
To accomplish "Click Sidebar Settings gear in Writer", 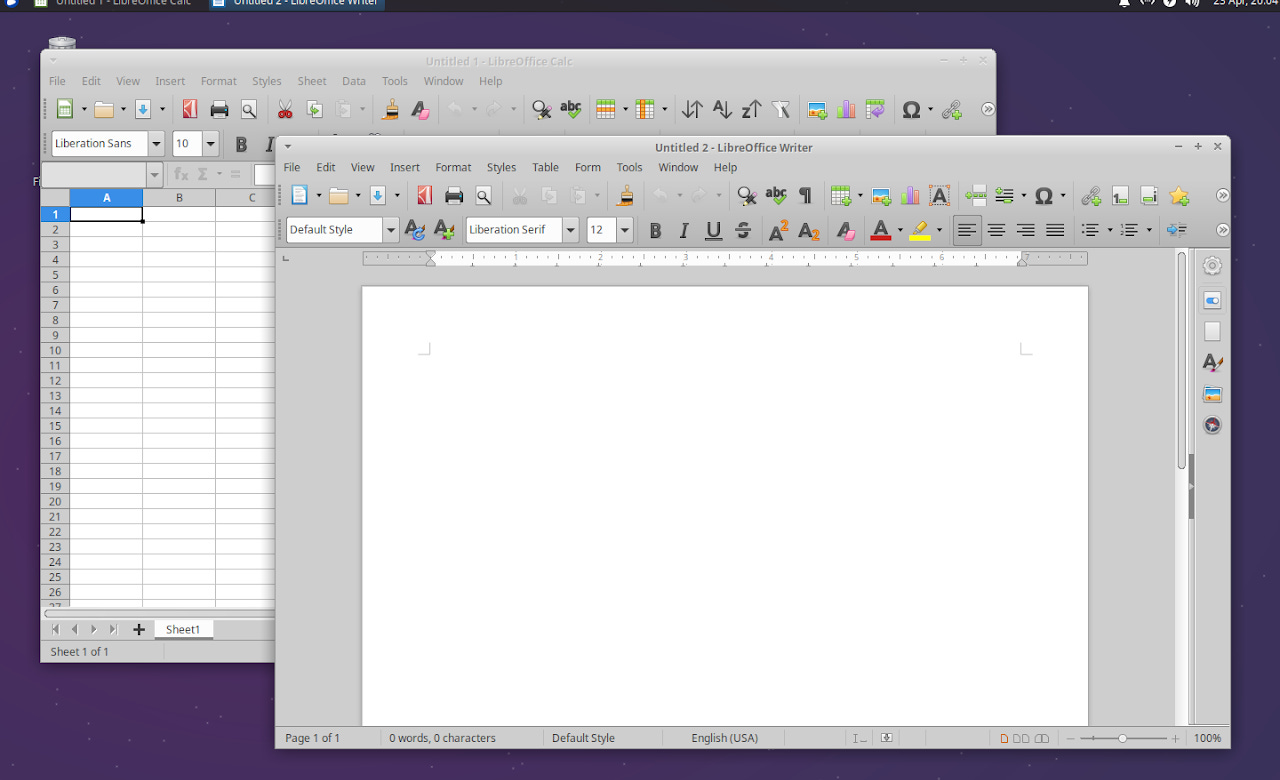I will [x=1212, y=266].
